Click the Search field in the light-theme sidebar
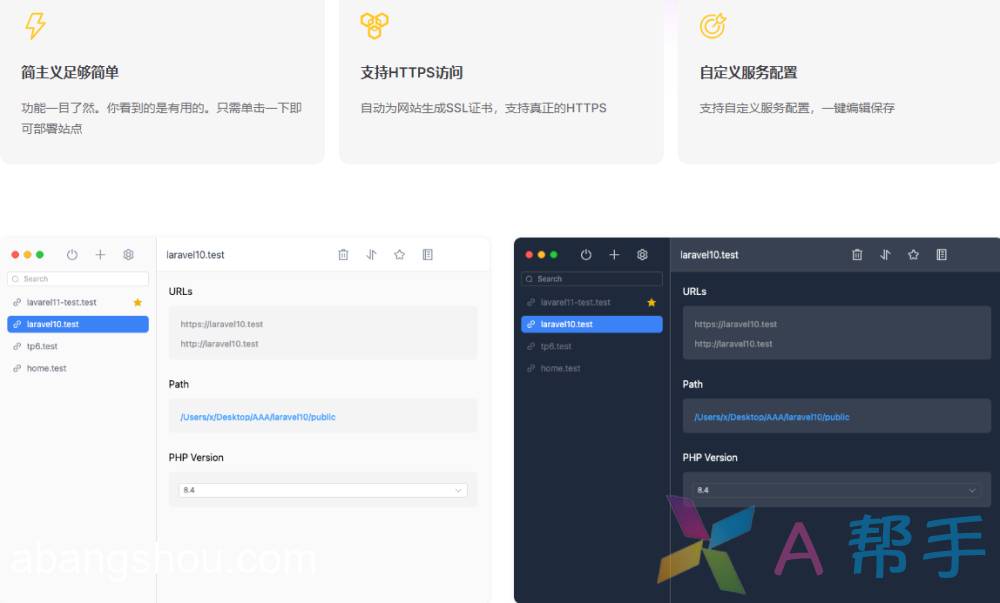1000x603 pixels. coord(78,279)
